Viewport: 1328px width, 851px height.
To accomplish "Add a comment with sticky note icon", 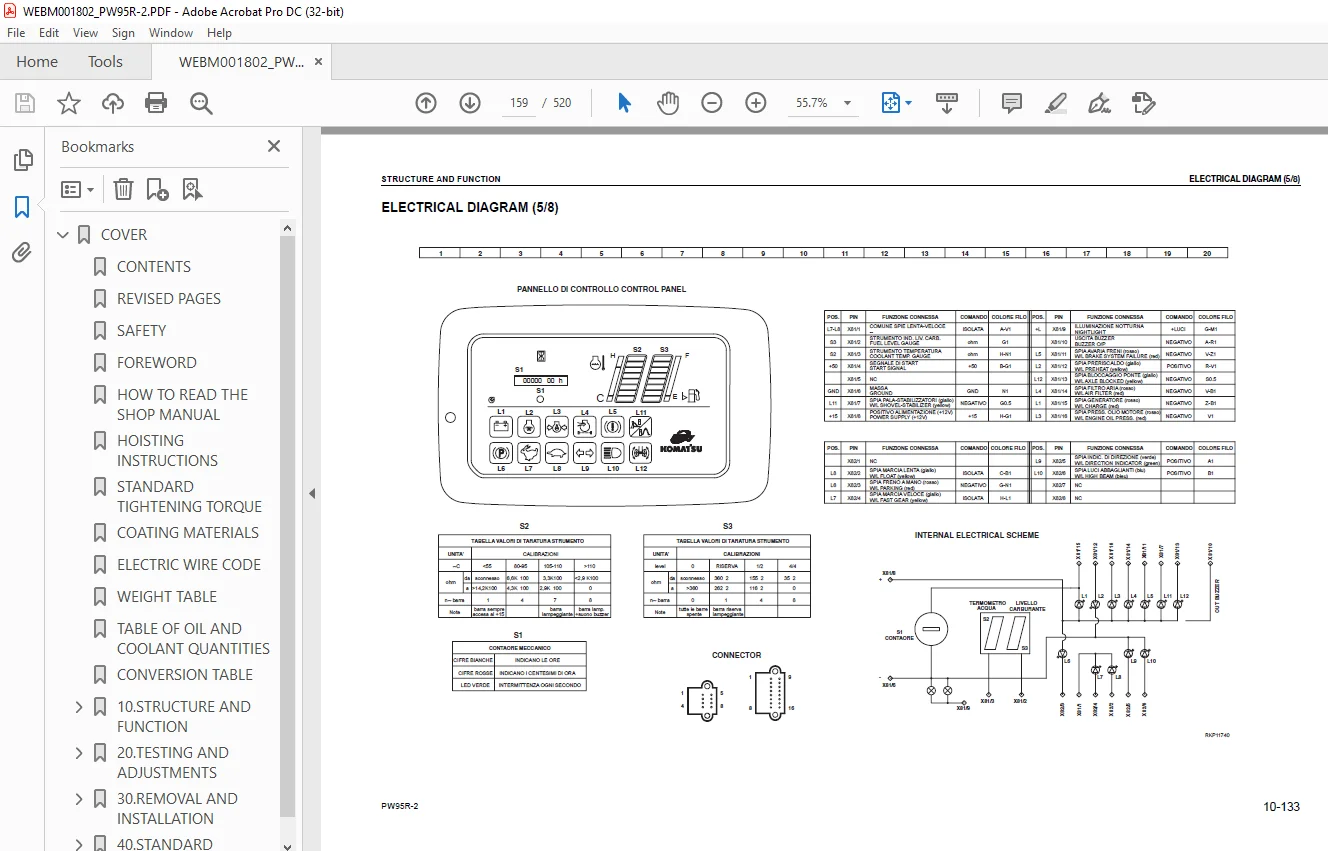I will pyautogui.click(x=1012, y=103).
